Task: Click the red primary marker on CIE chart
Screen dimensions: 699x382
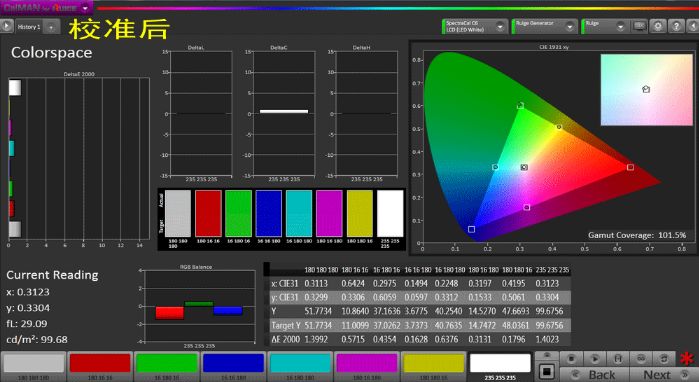Action: click(x=630, y=167)
